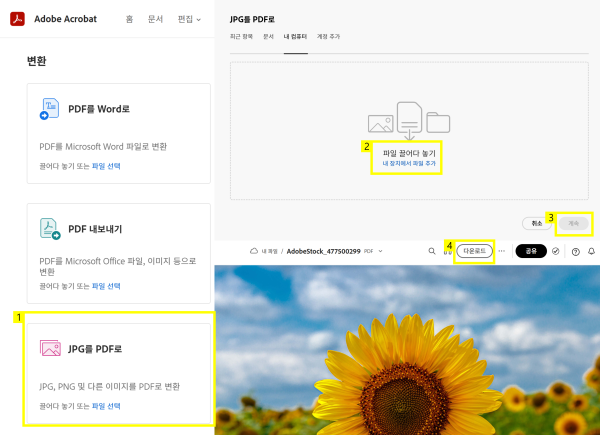The image size is (600, 435).
Task: Select the PDF 내보내기 card title
Action: 95,229
